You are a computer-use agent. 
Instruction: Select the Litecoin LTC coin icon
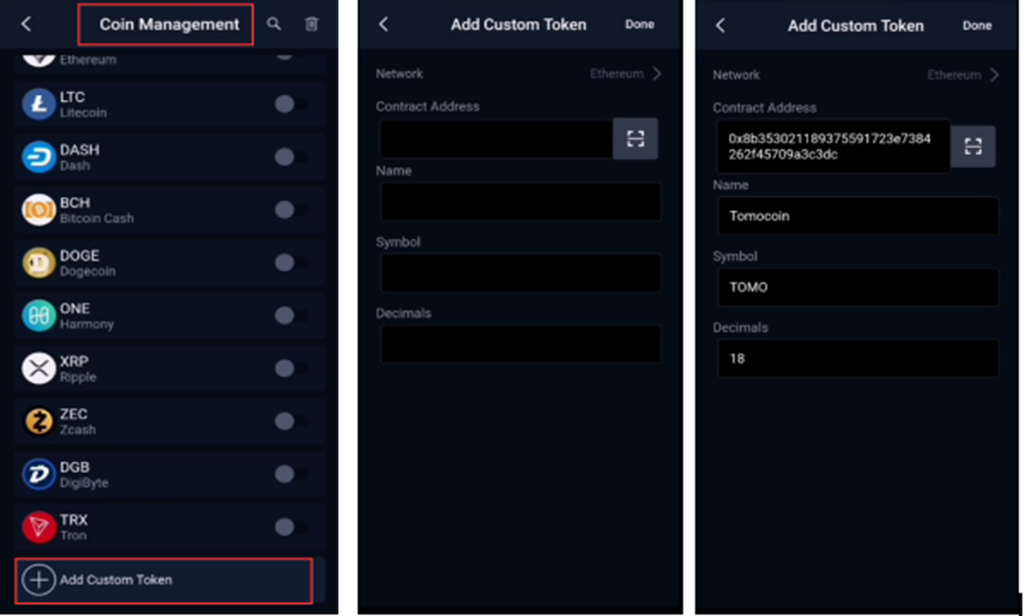(x=39, y=105)
